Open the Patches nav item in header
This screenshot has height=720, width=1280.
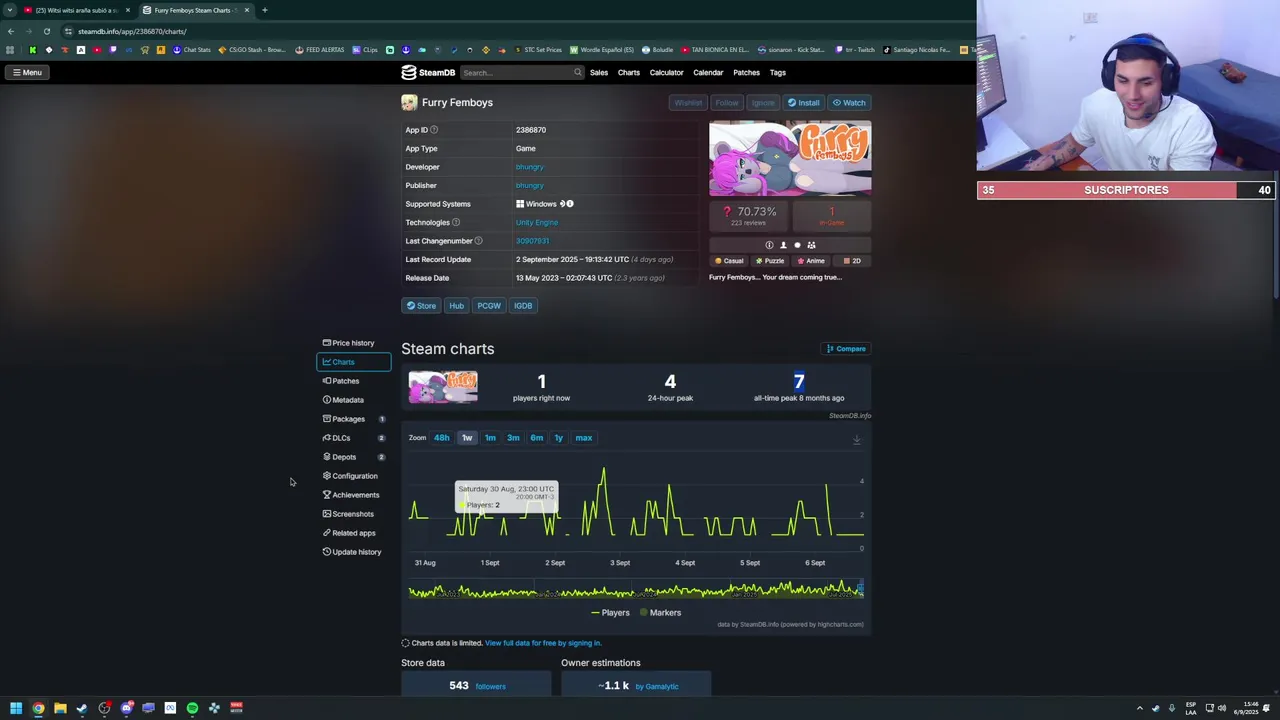click(746, 72)
